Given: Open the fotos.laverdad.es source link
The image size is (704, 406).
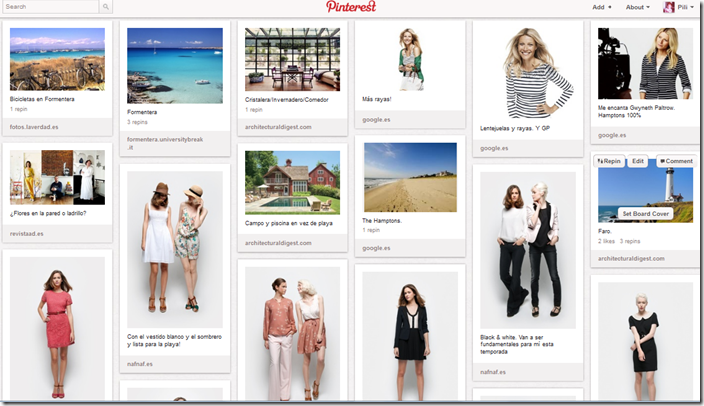Looking at the screenshot, I should (x=34, y=127).
